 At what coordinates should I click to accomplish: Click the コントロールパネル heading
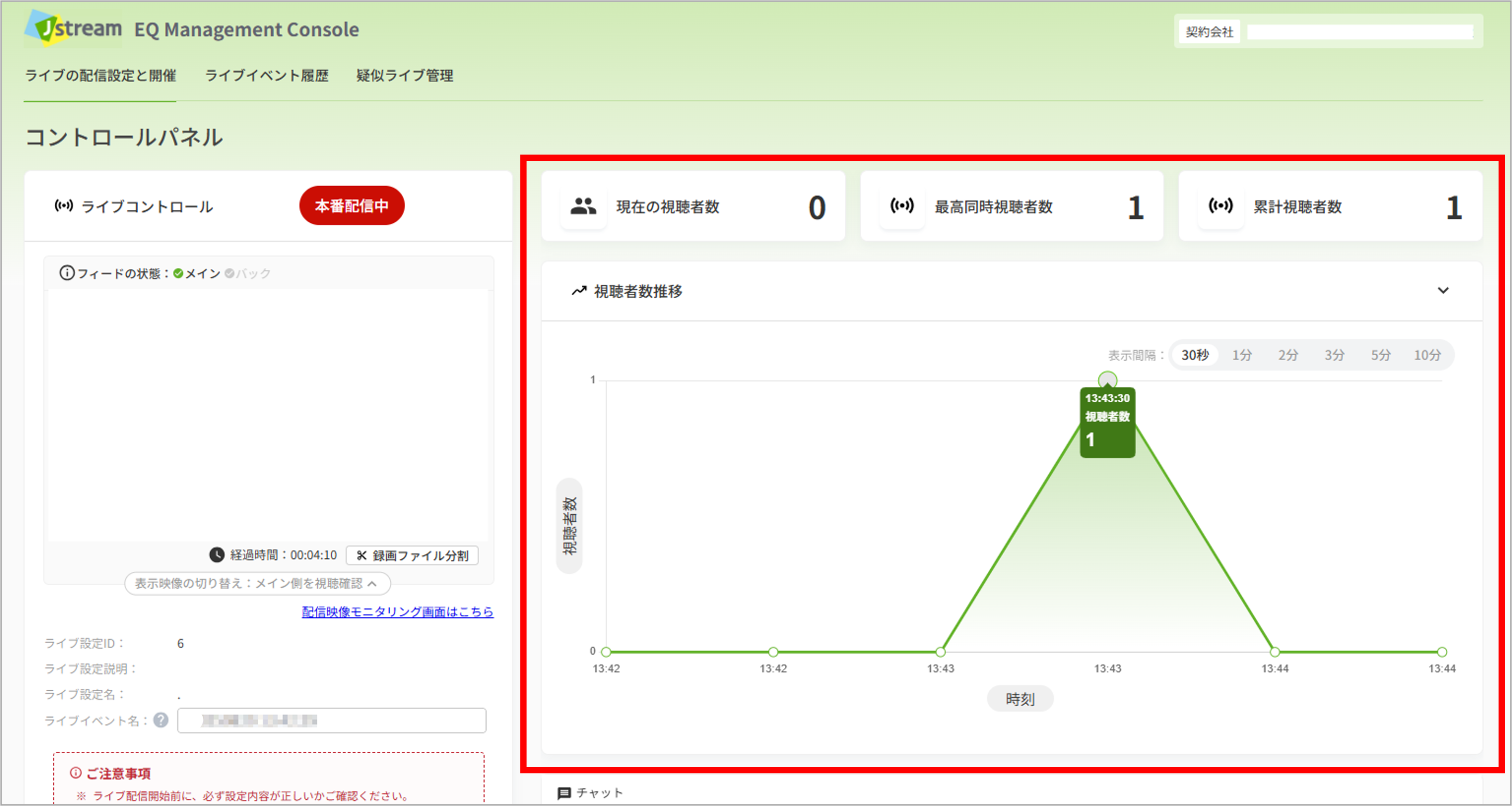pos(124,137)
